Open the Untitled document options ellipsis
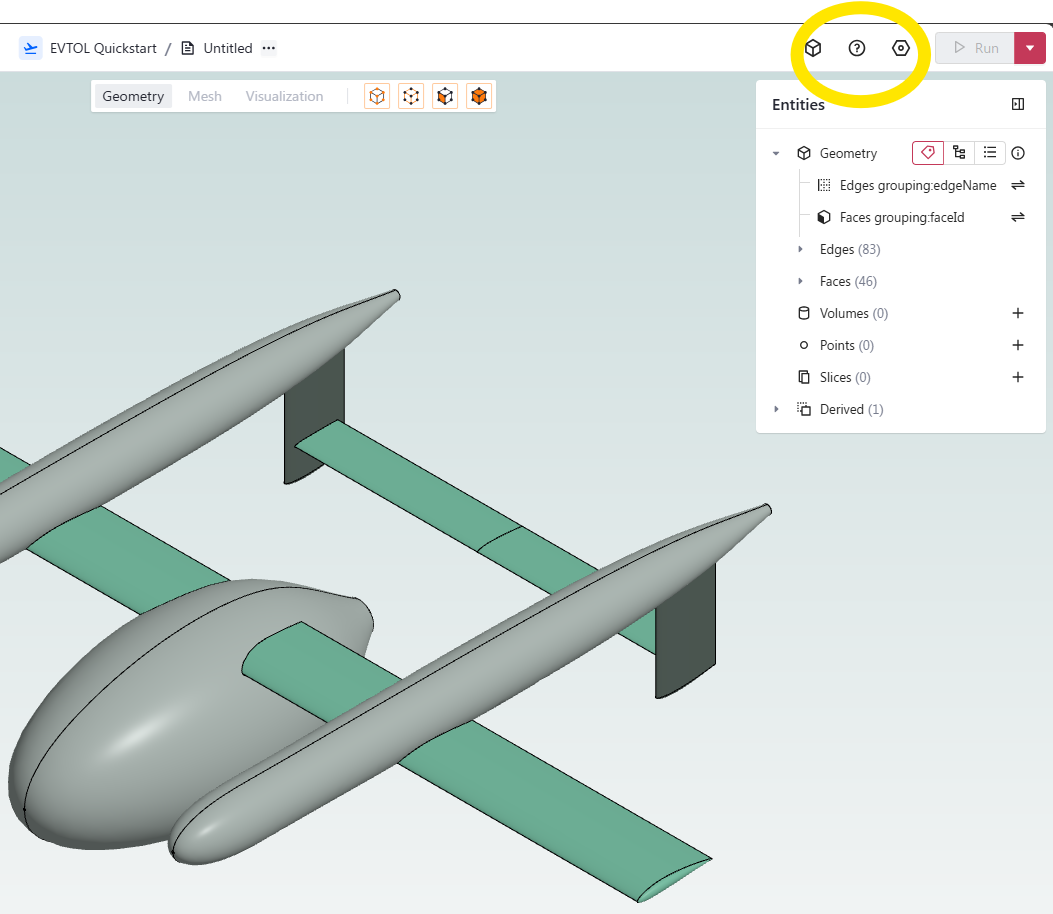1053x914 pixels. (268, 48)
